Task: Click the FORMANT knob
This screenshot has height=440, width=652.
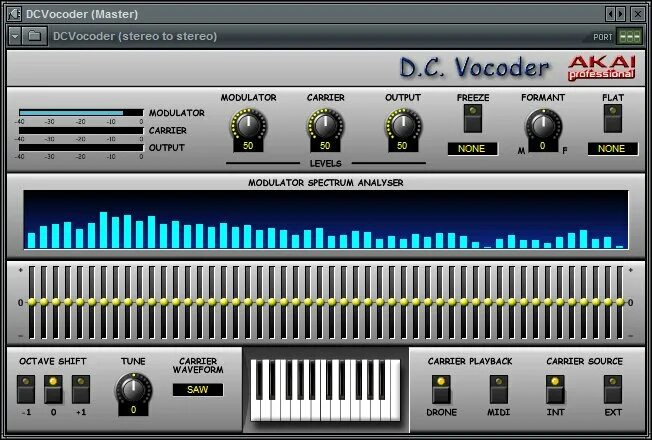Action: coord(543,125)
